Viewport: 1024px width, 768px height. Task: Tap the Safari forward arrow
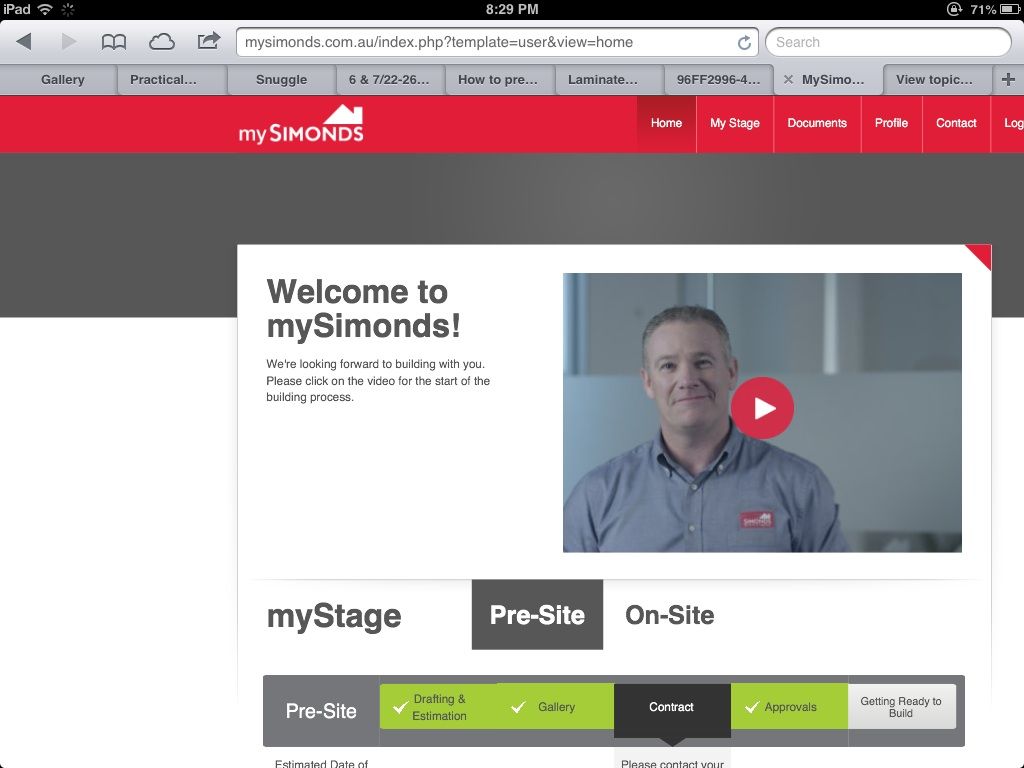point(68,42)
